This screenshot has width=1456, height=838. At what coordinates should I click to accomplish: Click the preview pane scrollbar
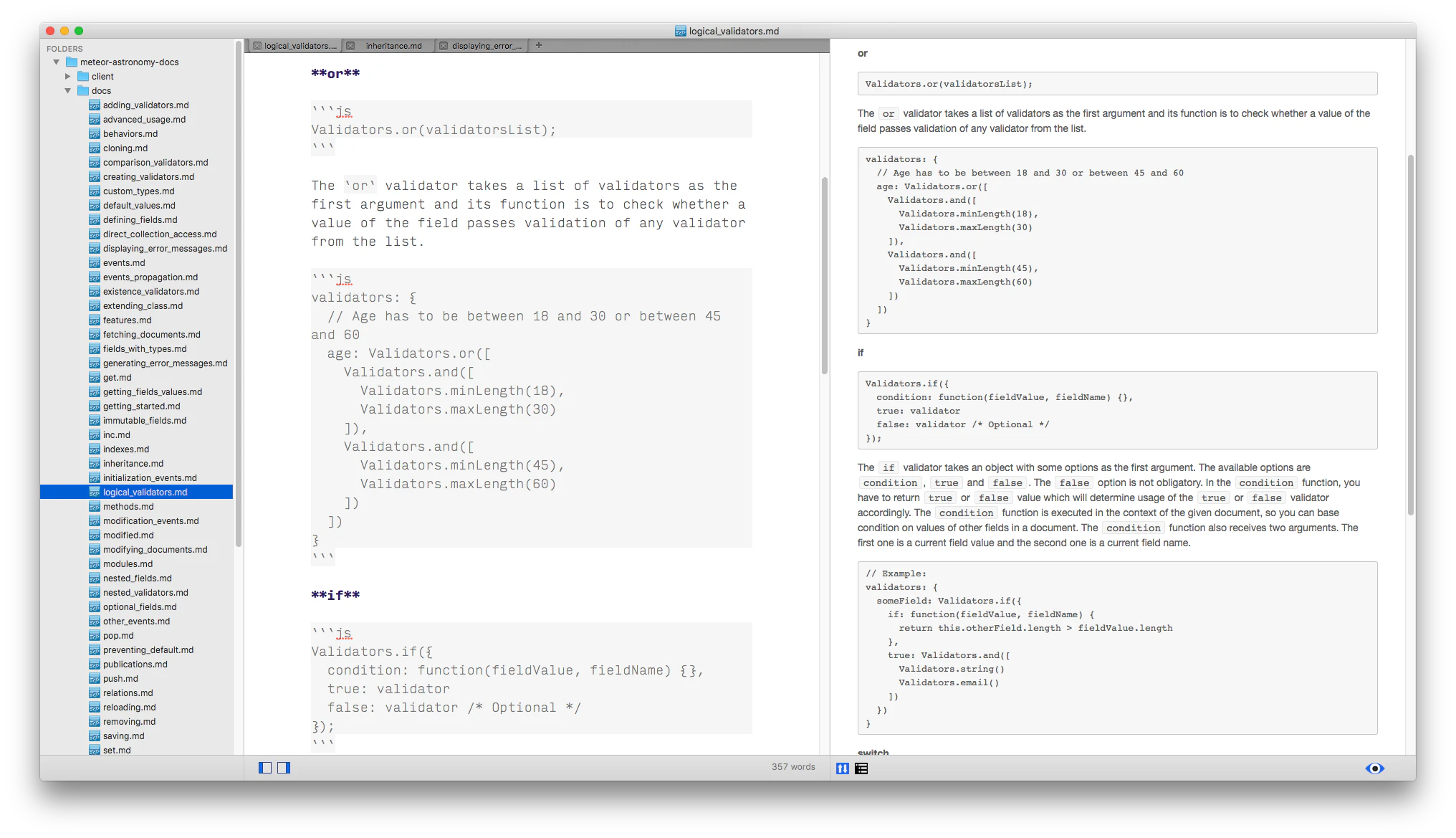click(x=1410, y=333)
